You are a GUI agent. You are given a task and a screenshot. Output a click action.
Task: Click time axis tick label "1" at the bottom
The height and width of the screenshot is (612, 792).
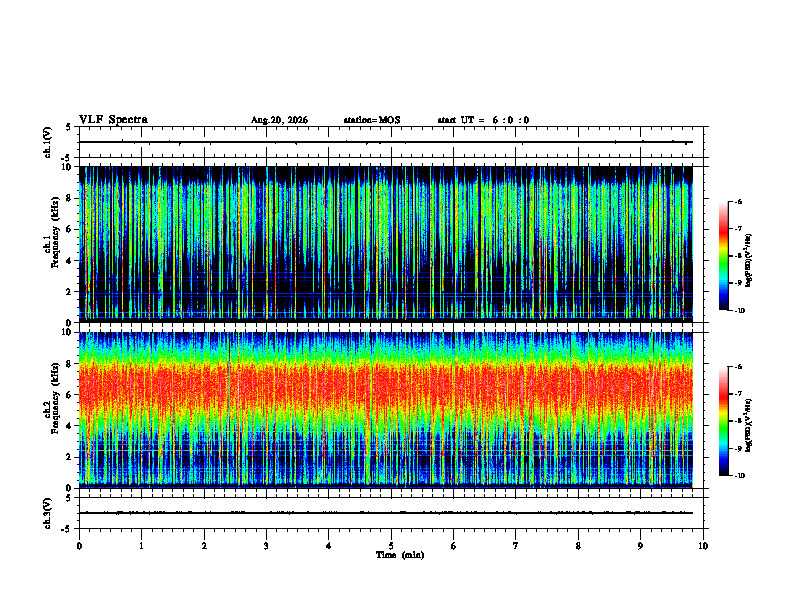141,546
